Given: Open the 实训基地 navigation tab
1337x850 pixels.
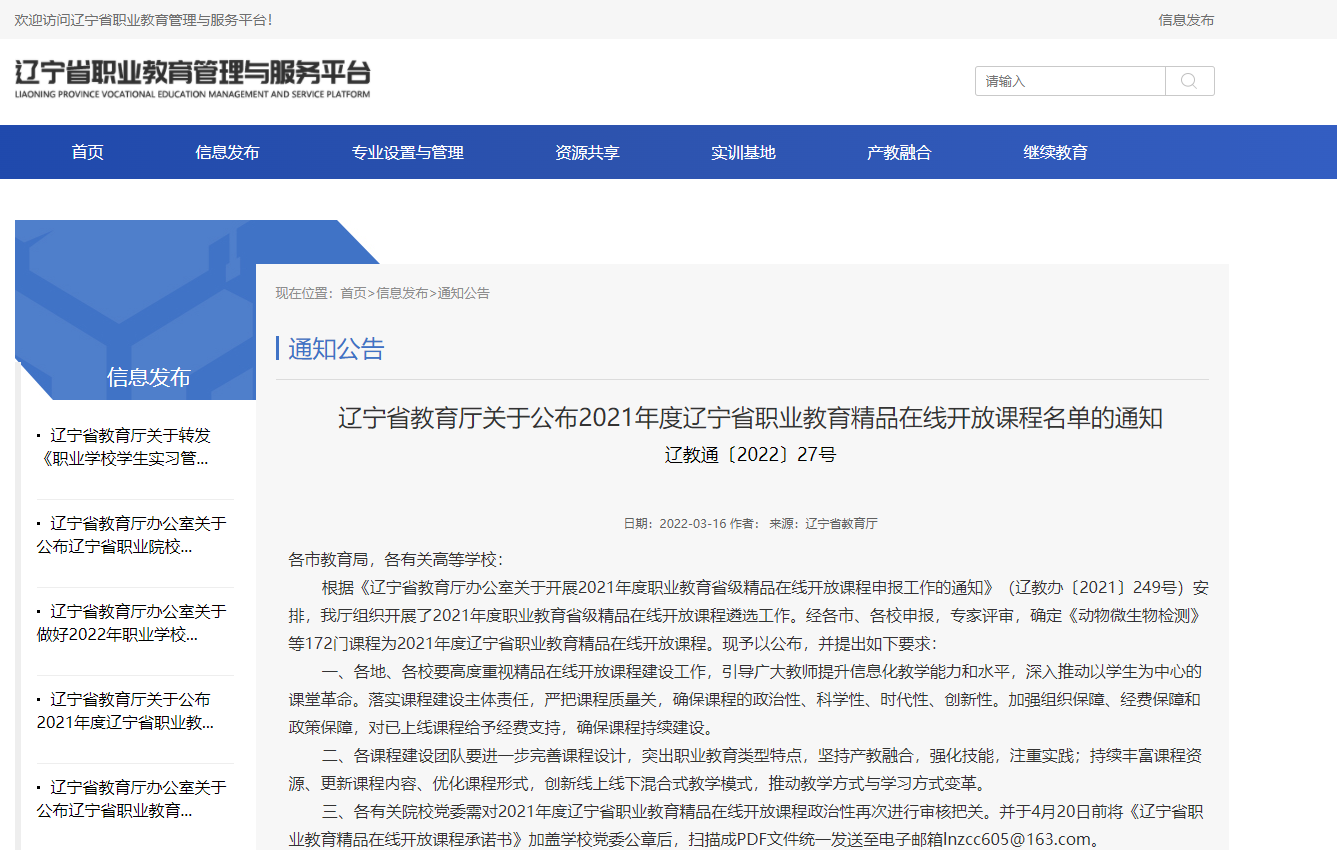Looking at the screenshot, I should point(743,153).
